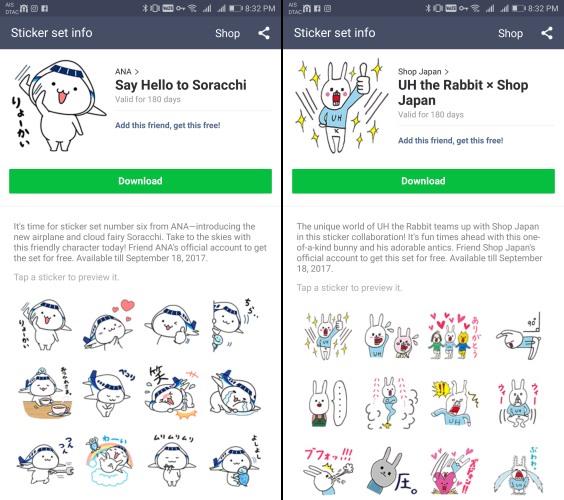
Task: Preview Soracchi sticker with pink hearts
Action: pyautogui.click(x=108, y=324)
